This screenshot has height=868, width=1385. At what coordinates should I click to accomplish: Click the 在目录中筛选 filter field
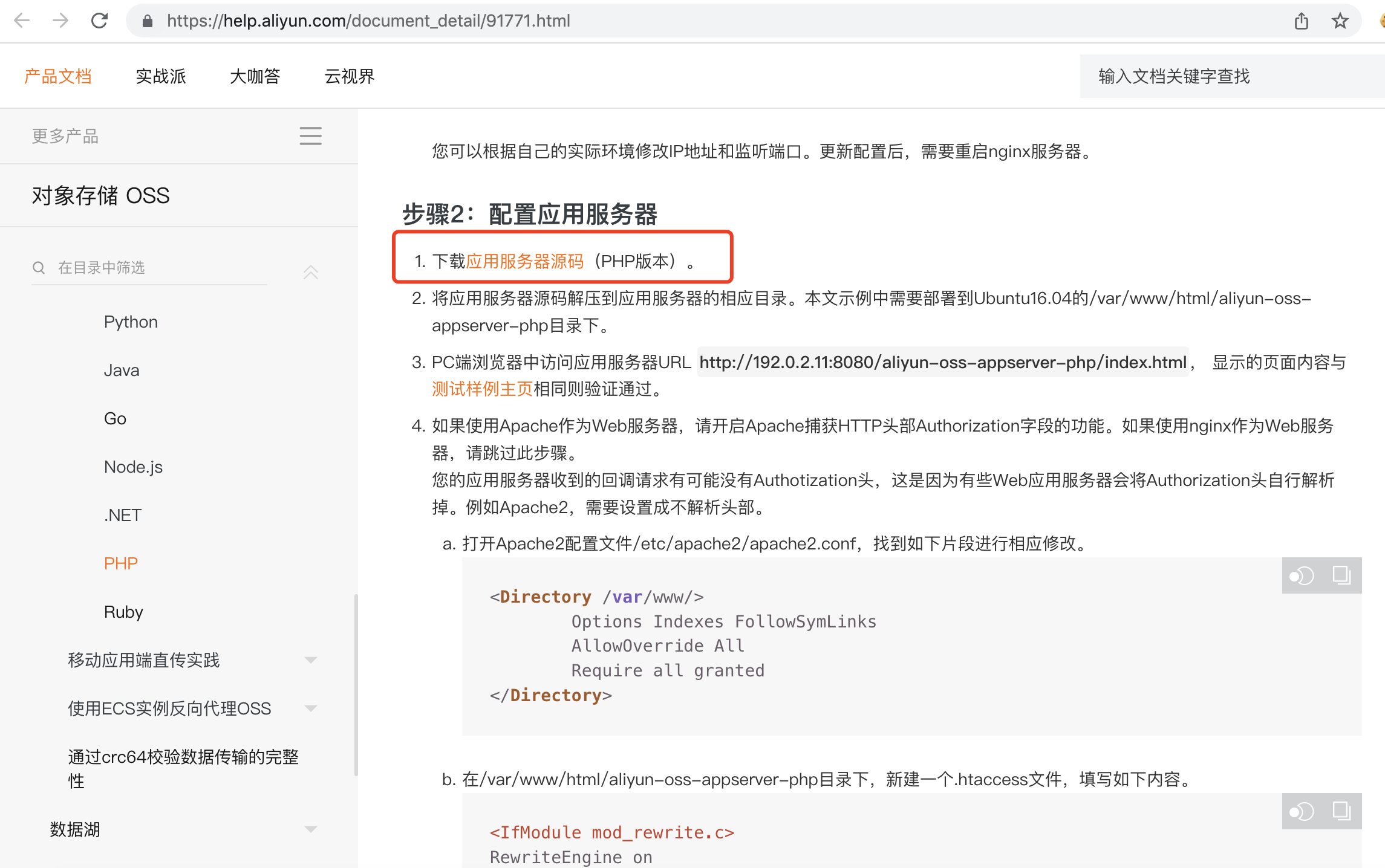149,268
